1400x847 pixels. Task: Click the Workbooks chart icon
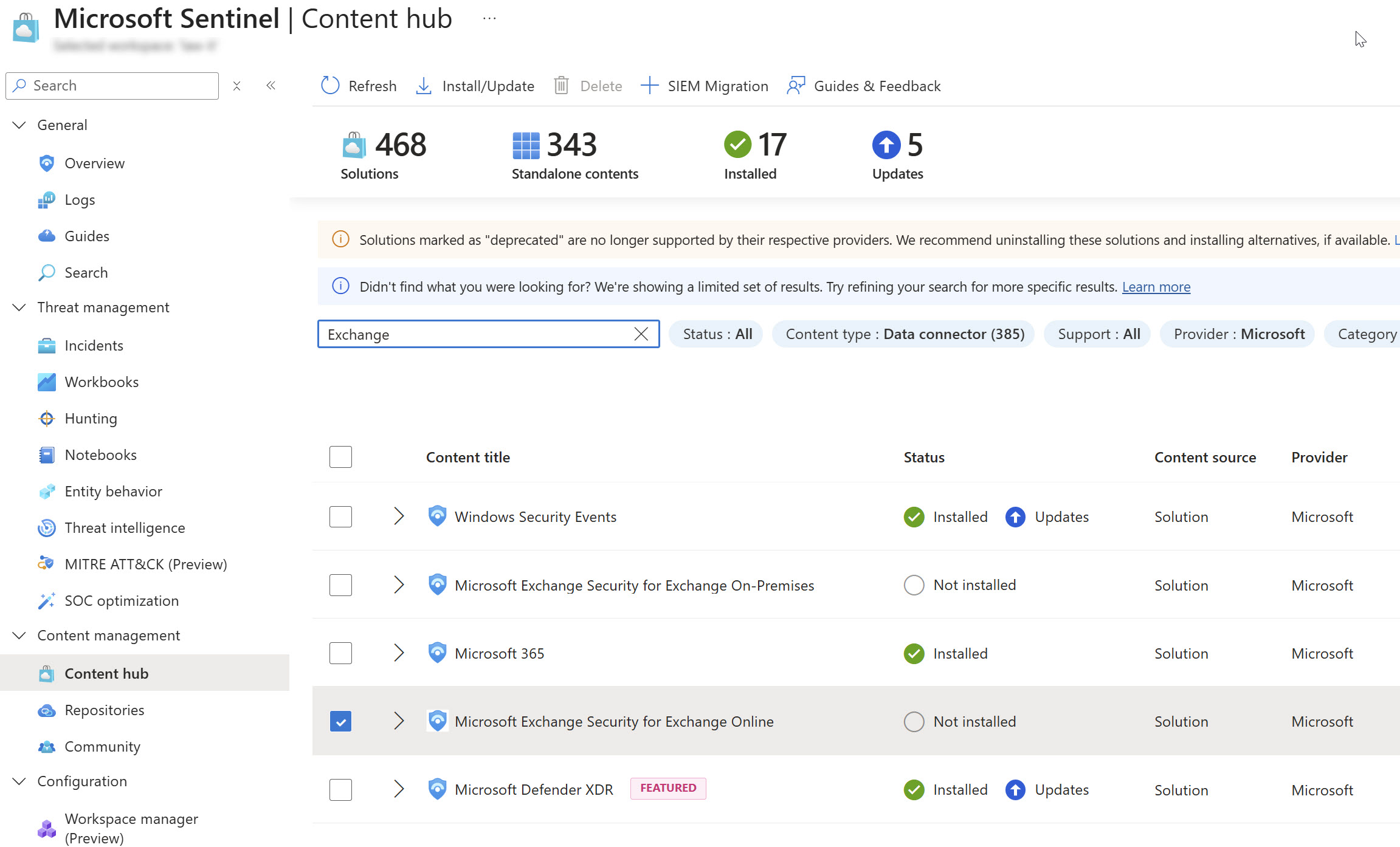[x=47, y=382]
